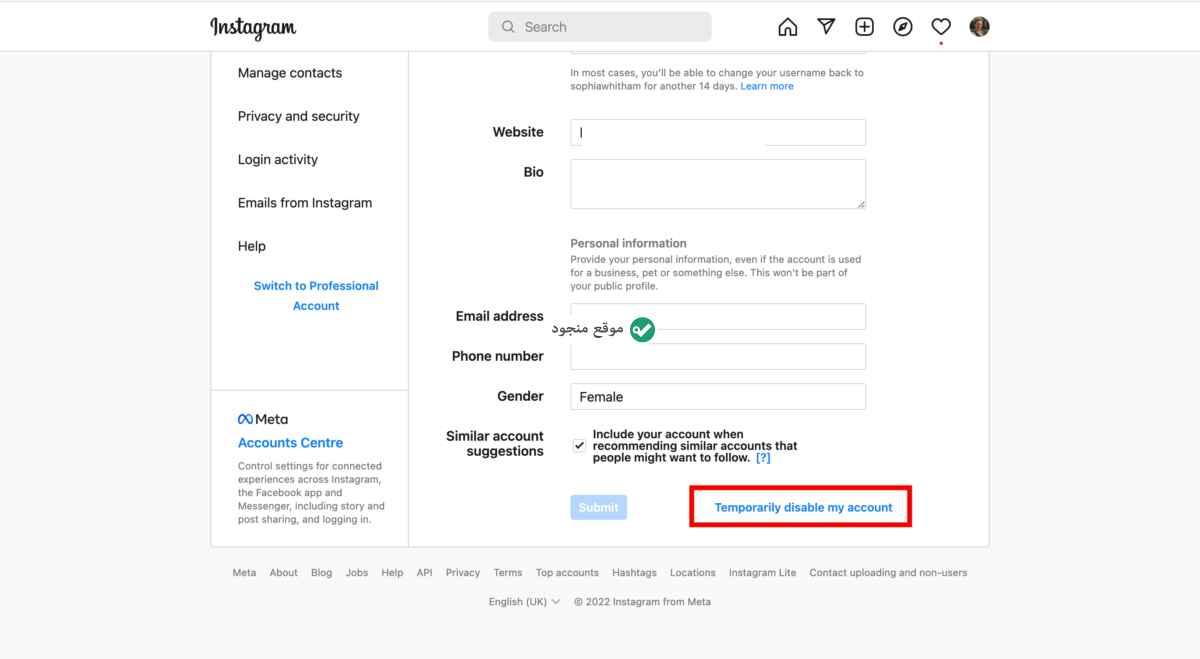
Task: Click the similar accounts [?] help link
Action: [x=763, y=458]
